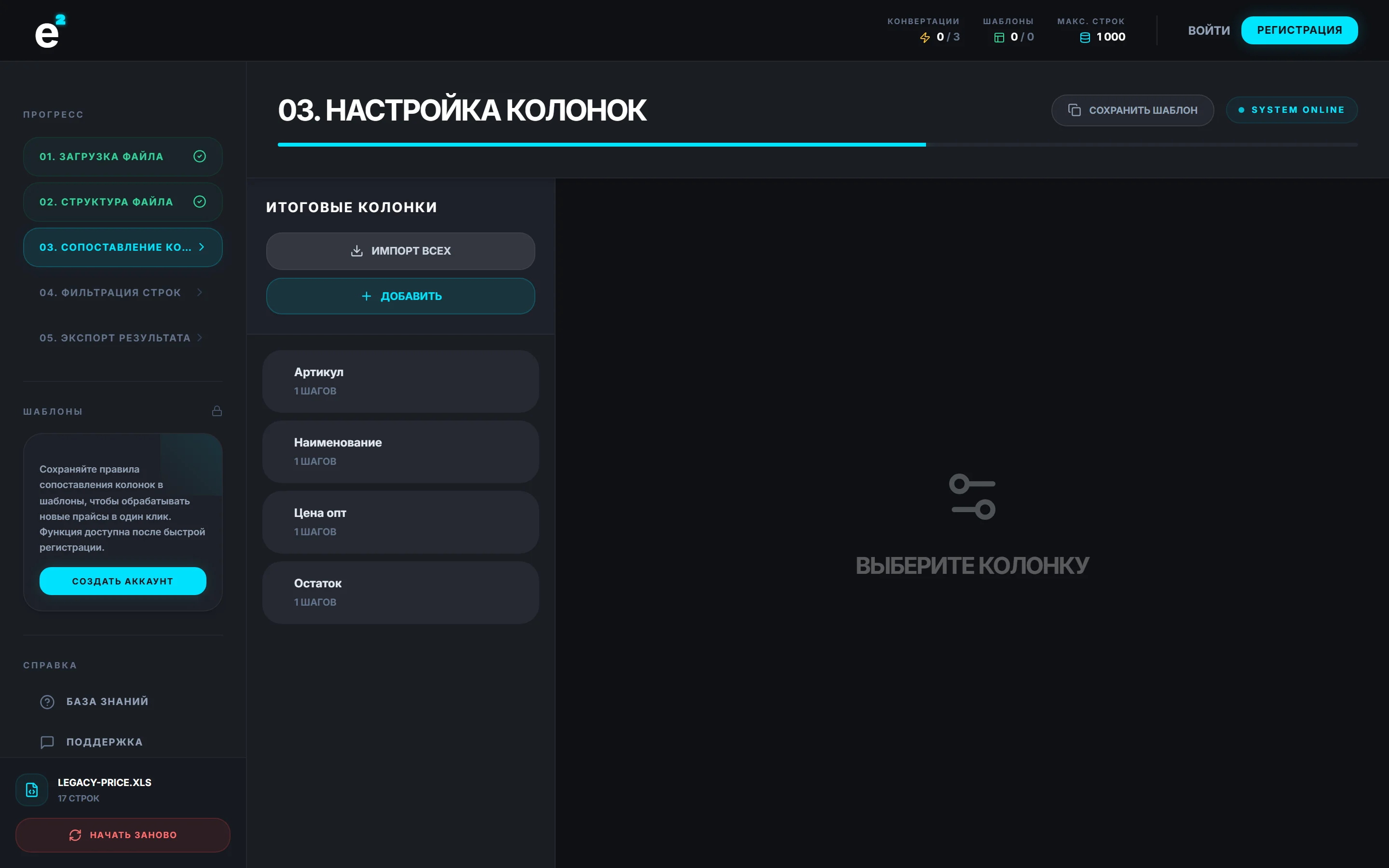Viewport: 1389px width, 868px height.
Task: Click the refresh icon in Начать заново
Action: tap(75, 835)
